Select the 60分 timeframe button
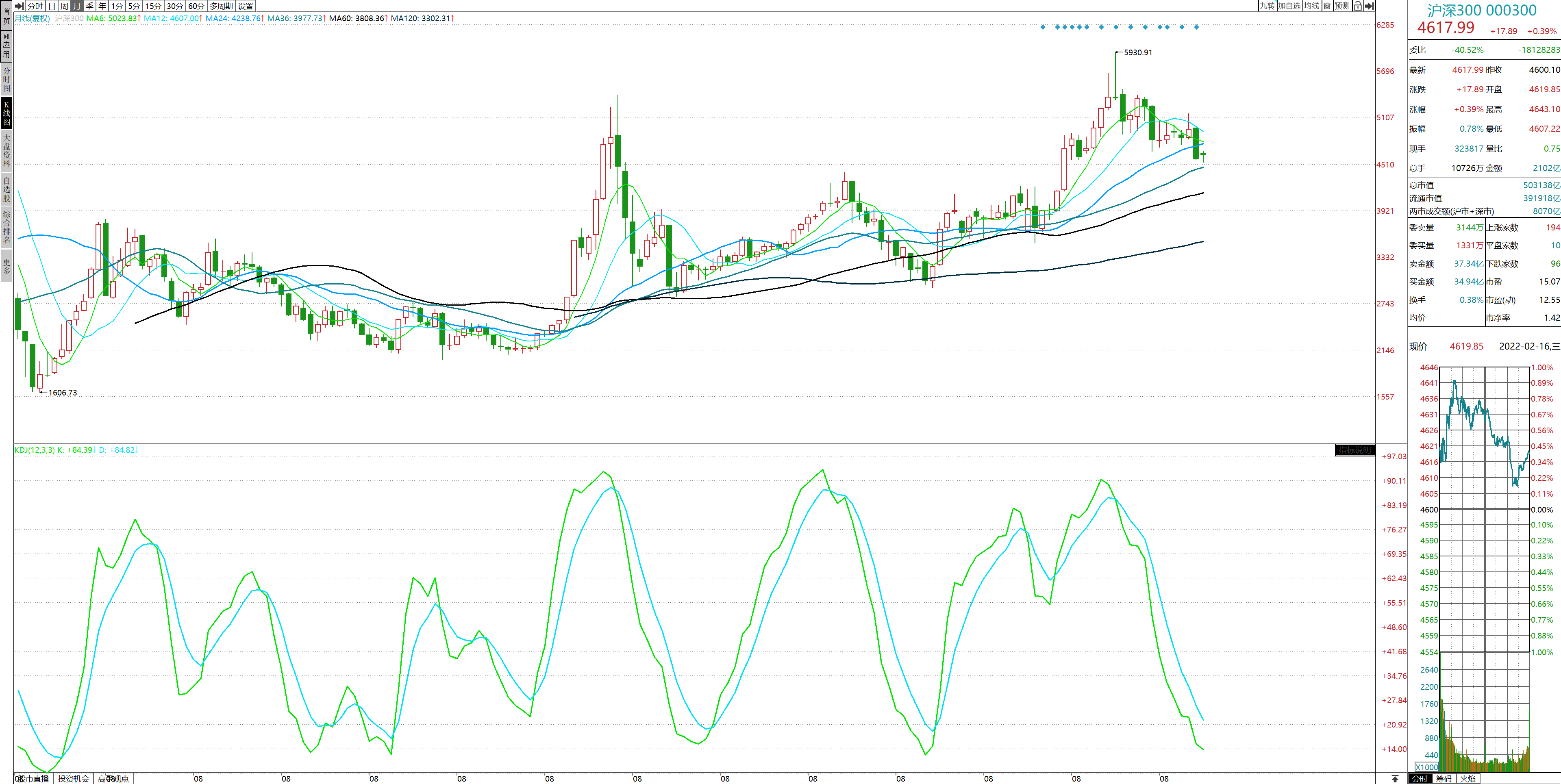The width and height of the screenshot is (1561, 784). pos(196,6)
